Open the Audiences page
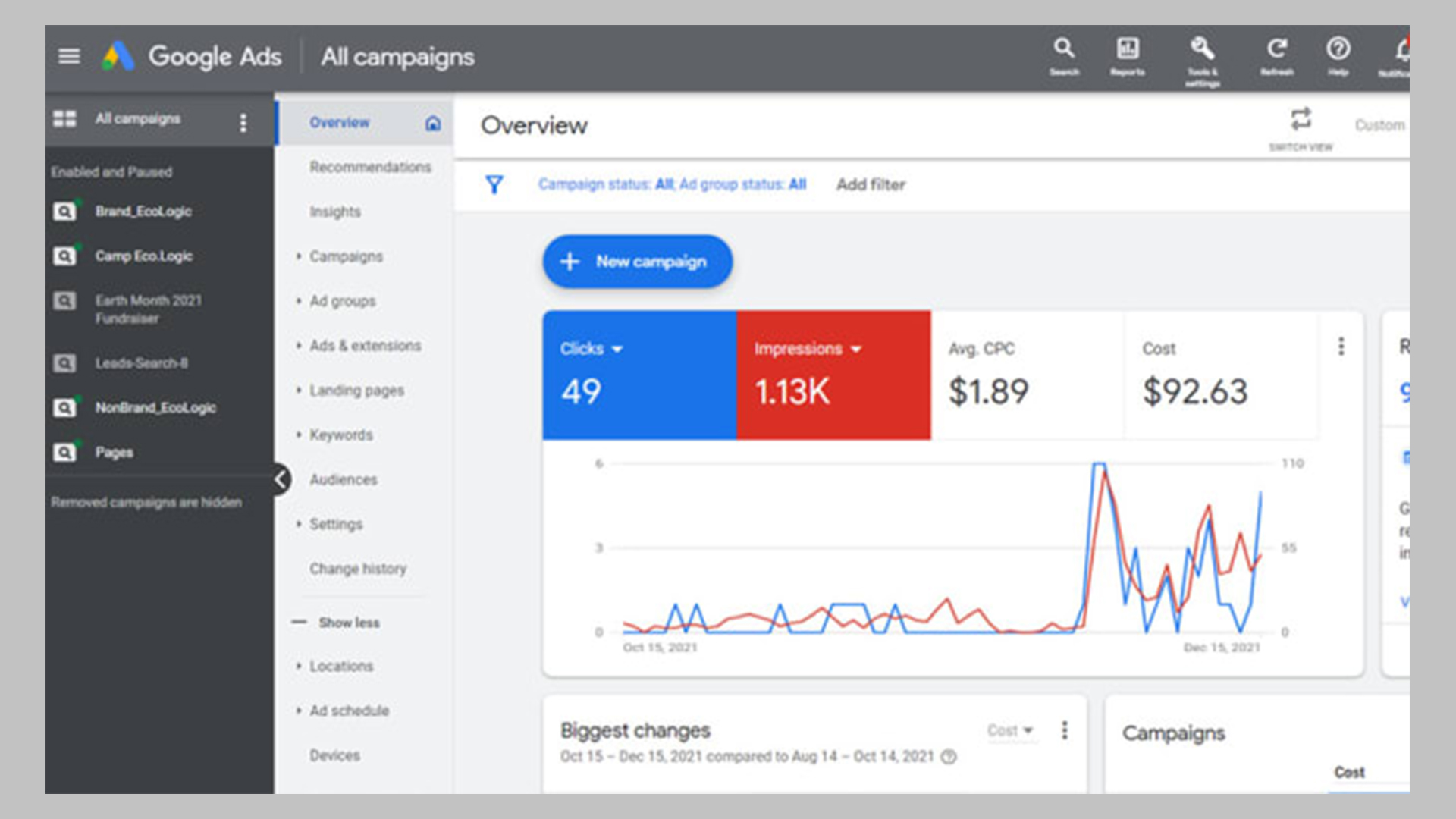This screenshot has width=1456, height=819. (343, 479)
